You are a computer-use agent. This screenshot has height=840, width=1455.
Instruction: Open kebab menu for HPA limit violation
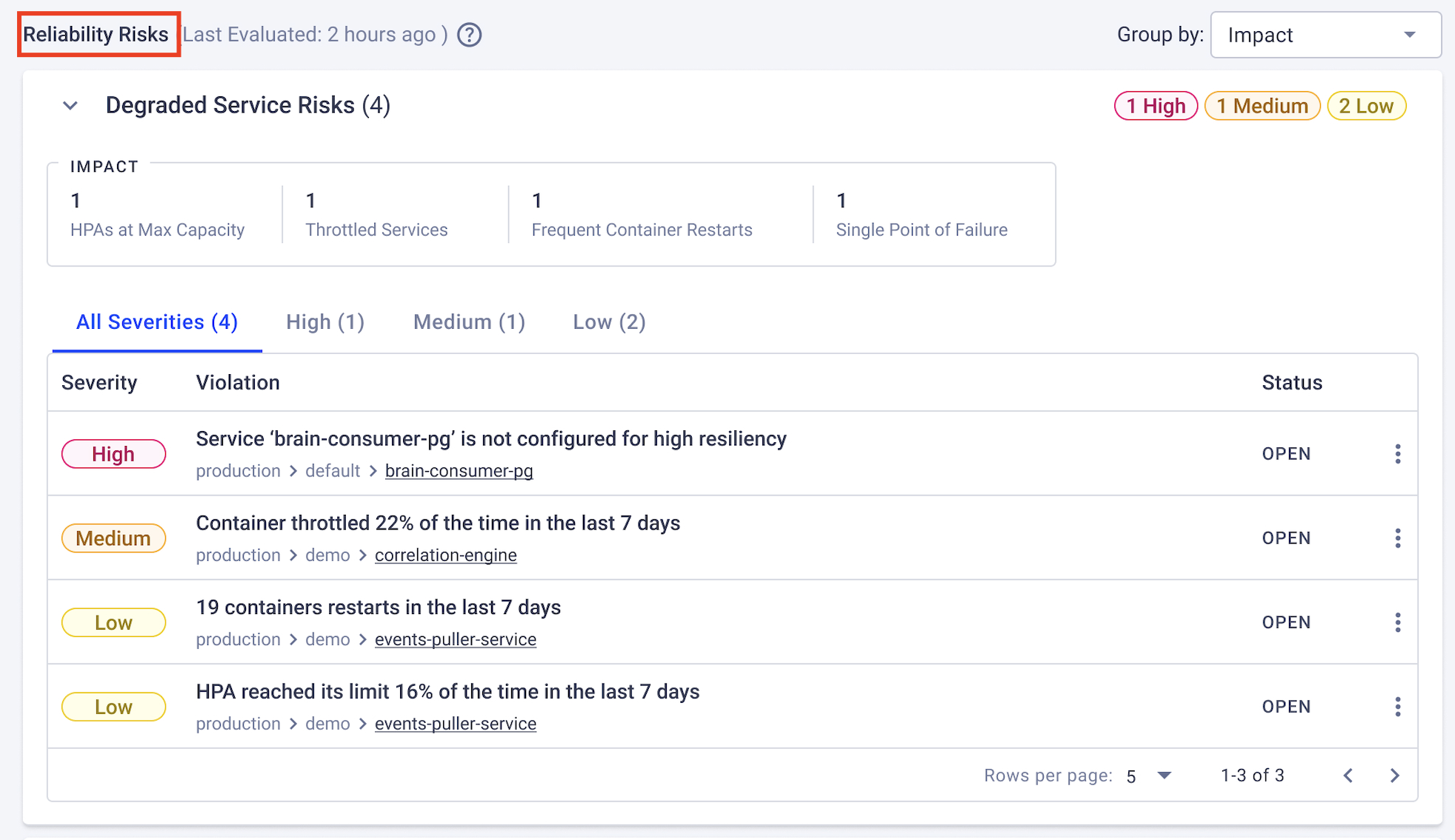[x=1397, y=707]
